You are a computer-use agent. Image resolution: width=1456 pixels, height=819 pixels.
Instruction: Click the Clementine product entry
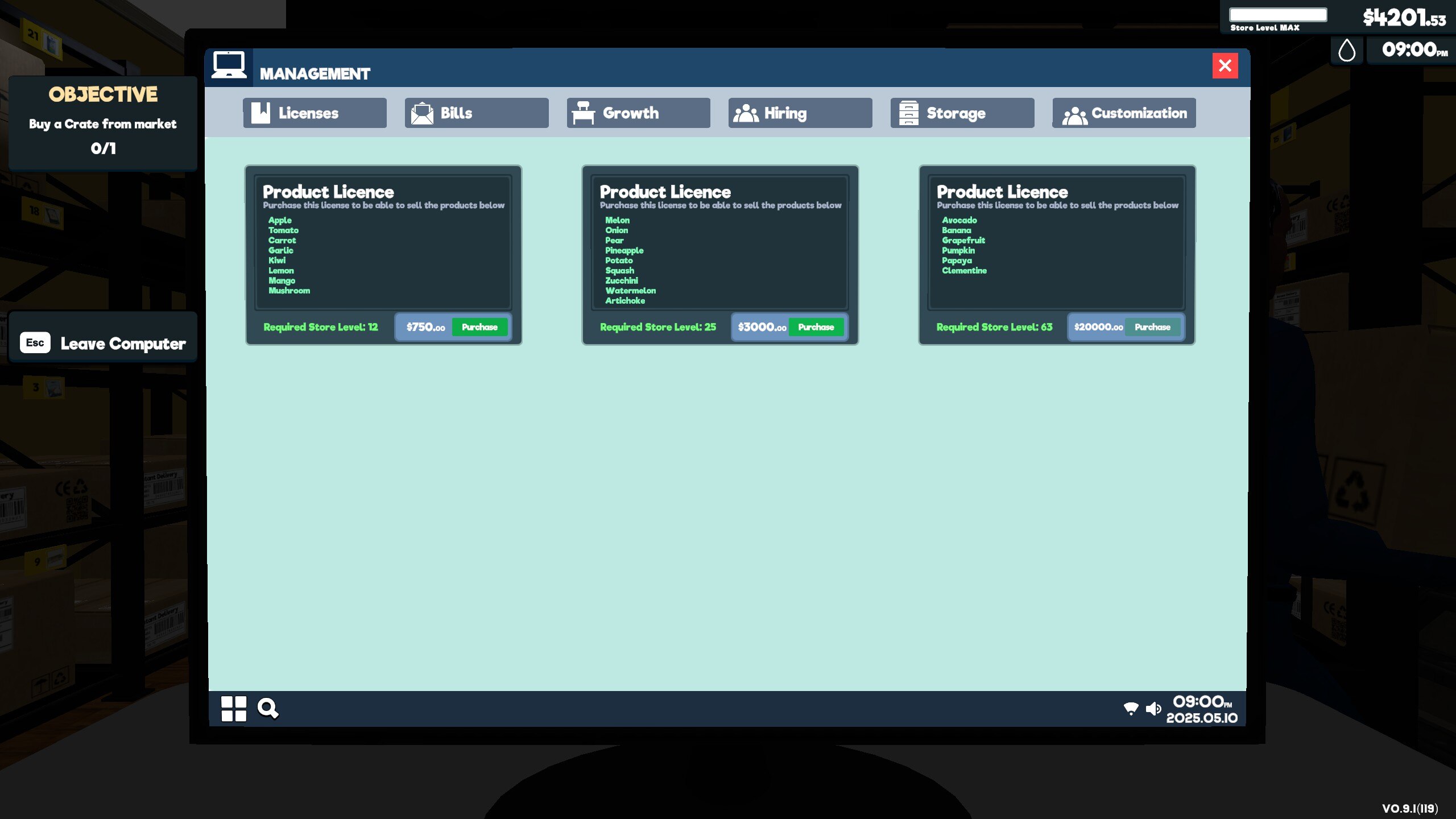[964, 271]
